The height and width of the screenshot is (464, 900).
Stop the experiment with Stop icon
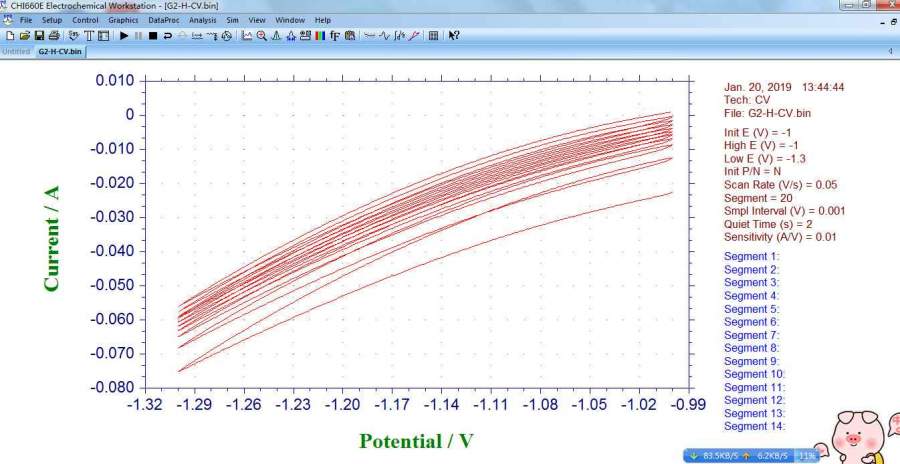pos(153,36)
